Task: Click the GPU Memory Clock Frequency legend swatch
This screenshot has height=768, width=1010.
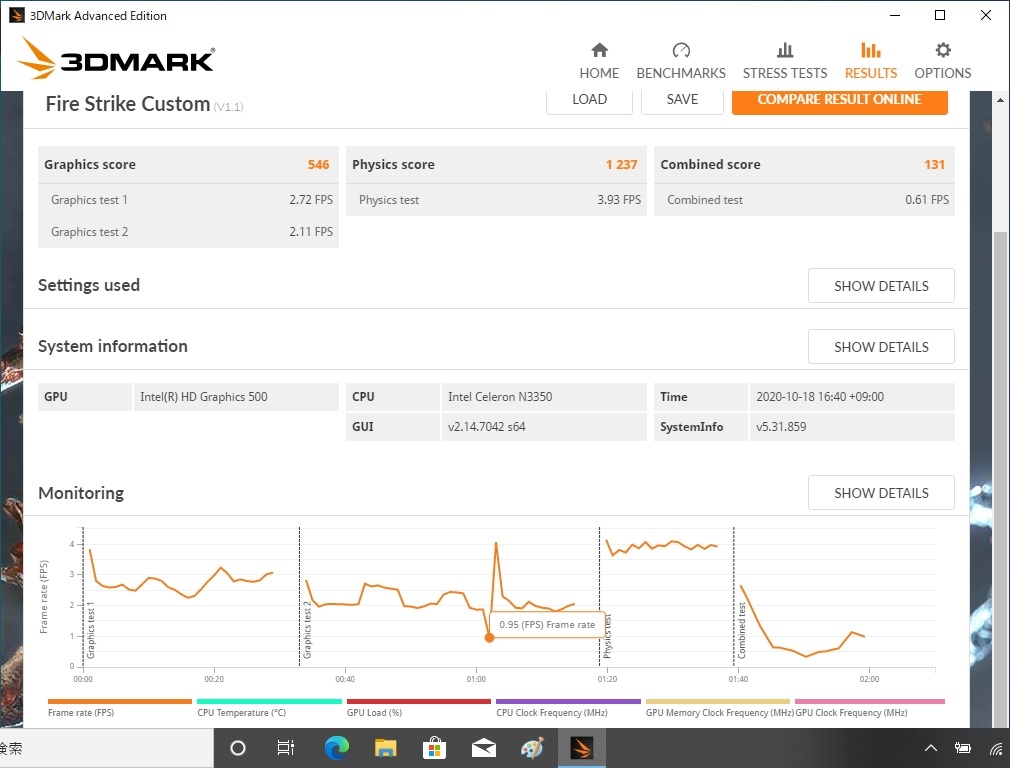Action: 718,702
